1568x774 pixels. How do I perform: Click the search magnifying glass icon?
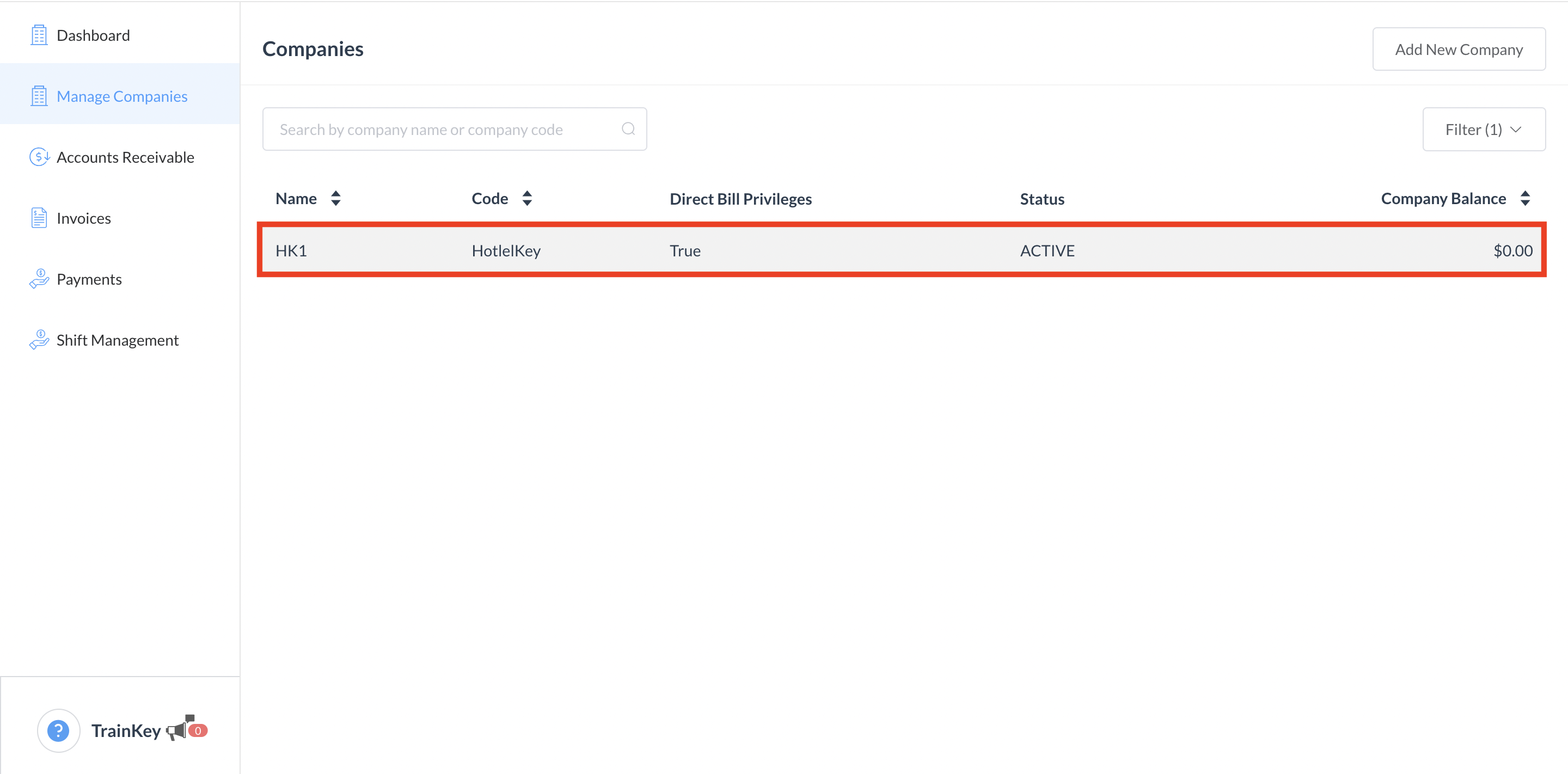click(628, 128)
